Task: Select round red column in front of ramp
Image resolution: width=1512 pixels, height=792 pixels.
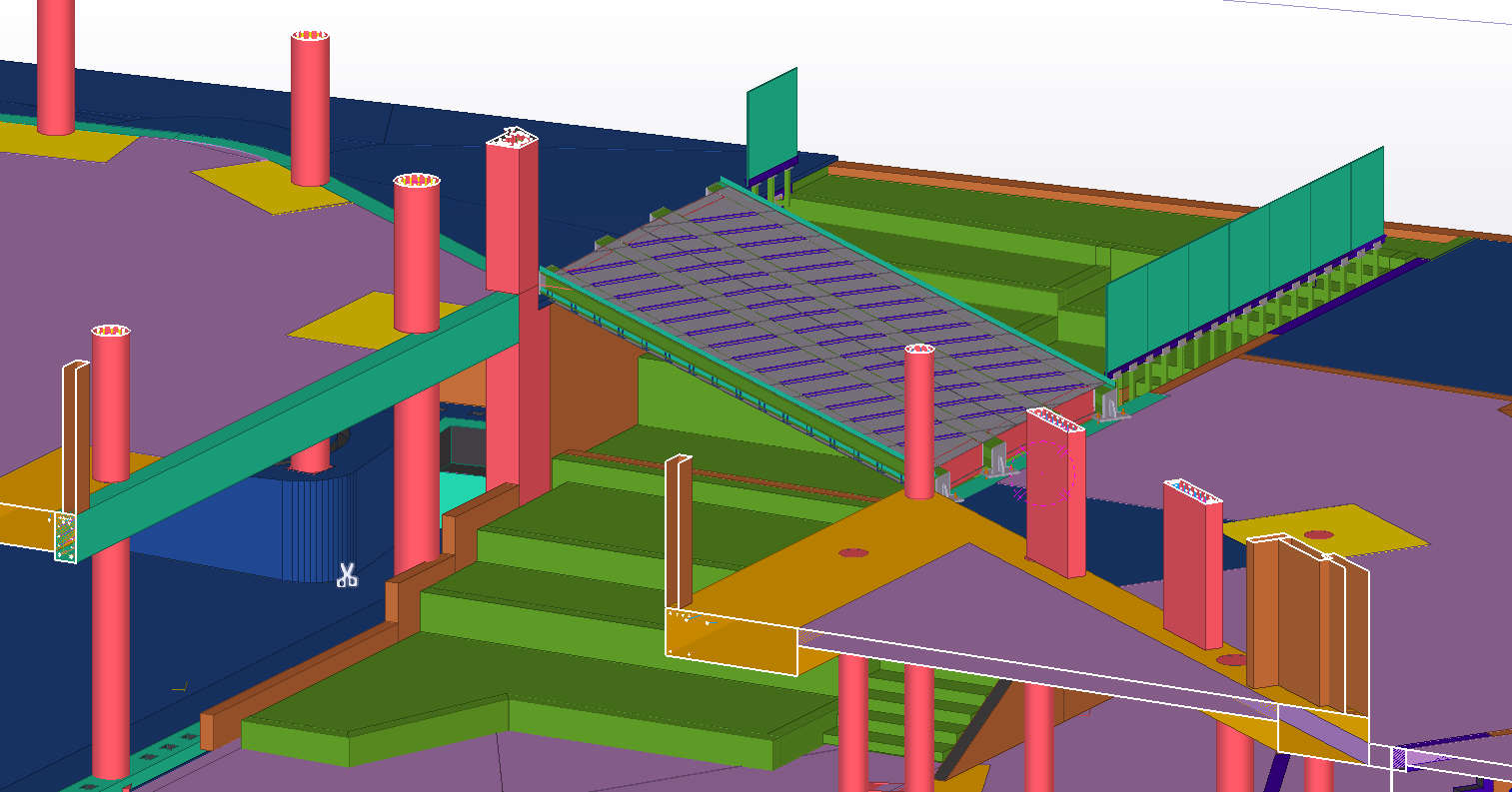Action: (918, 419)
